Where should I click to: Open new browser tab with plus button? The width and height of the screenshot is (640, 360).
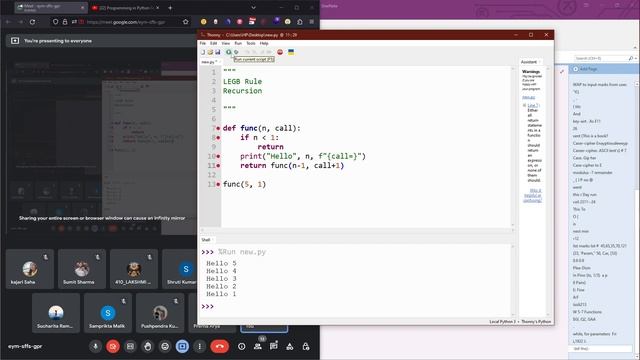pyautogui.click(x=170, y=8)
